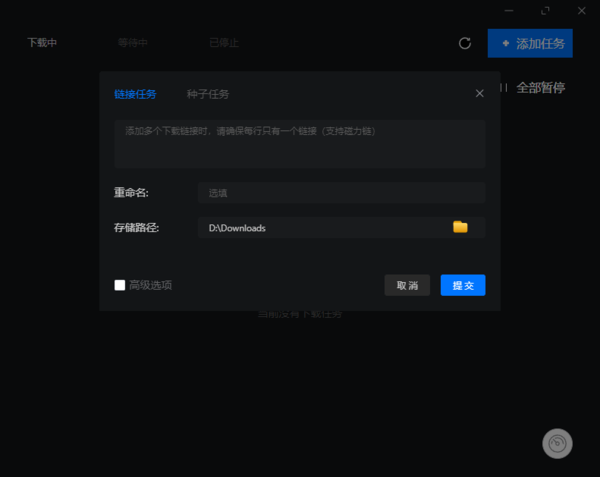Click the 存储路径 field showing D:\Downloads

[342, 228]
